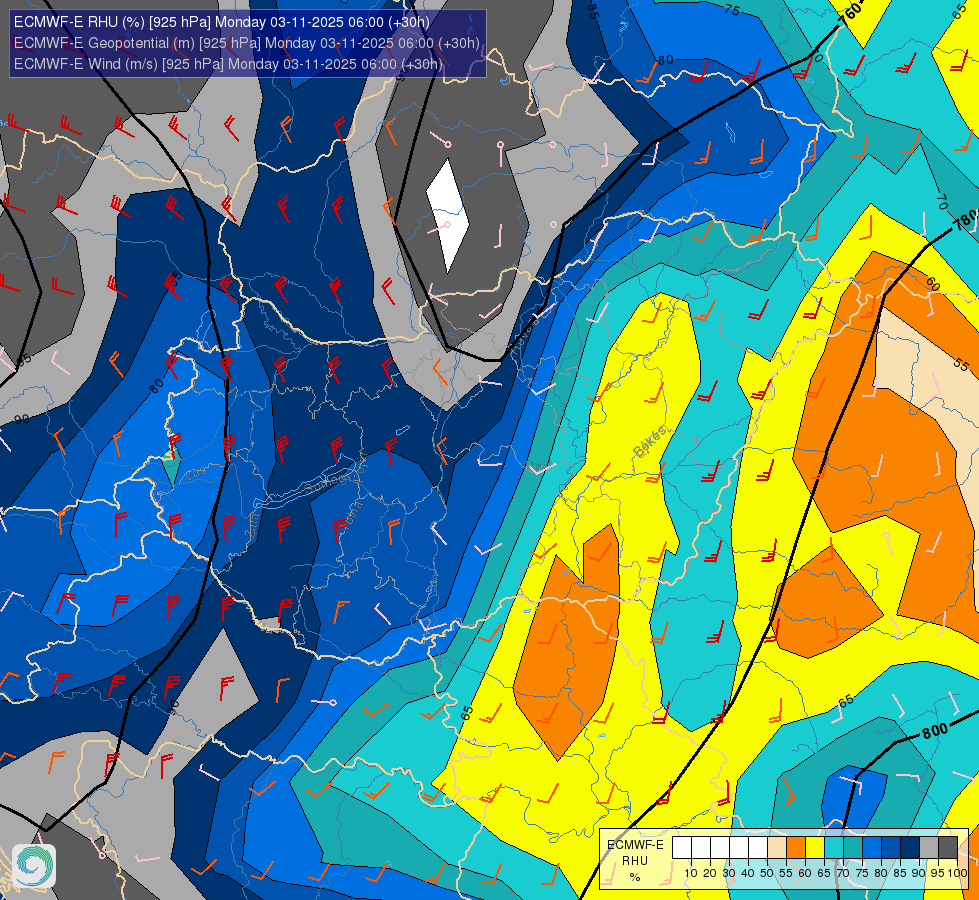The width and height of the screenshot is (979, 900).
Task: Click the orange 55–60 legend swatch
Action: (796, 848)
